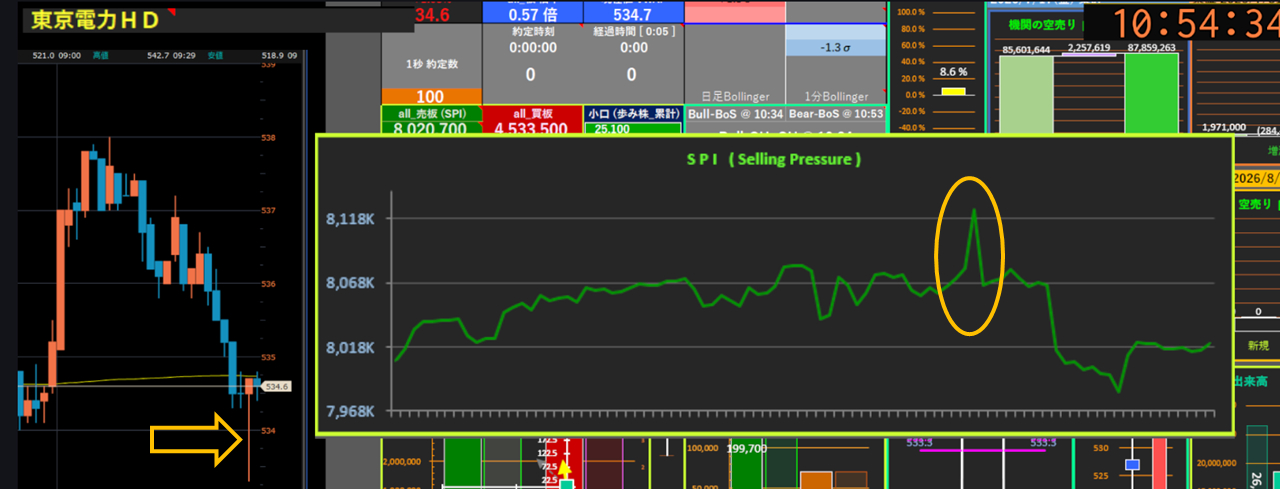This screenshot has height=489, width=1280.
Task: Click the Bull-BoS @ 10:34 cell
Action: coord(735,114)
